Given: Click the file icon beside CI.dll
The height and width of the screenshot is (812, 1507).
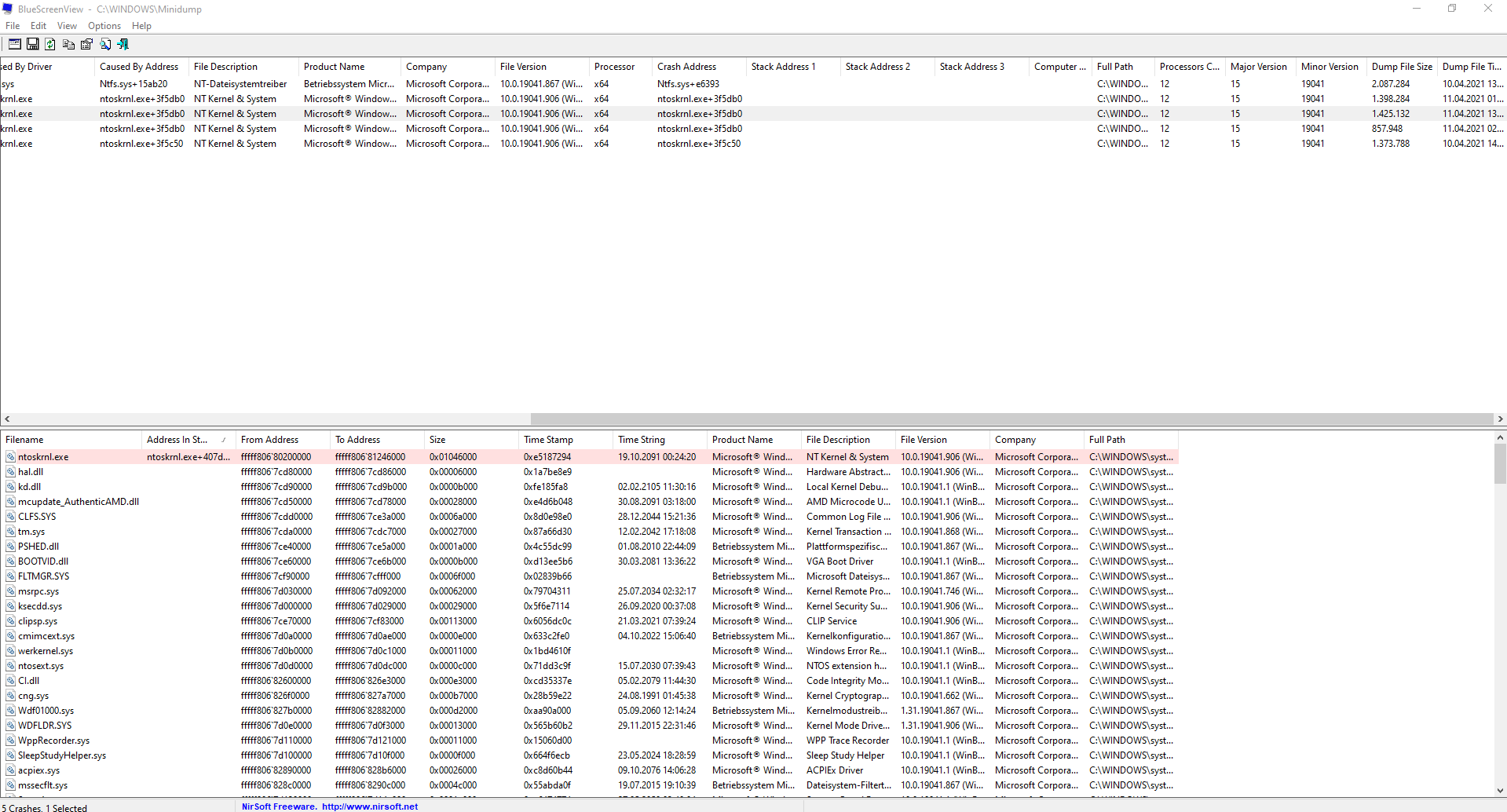Looking at the screenshot, I should (11, 681).
